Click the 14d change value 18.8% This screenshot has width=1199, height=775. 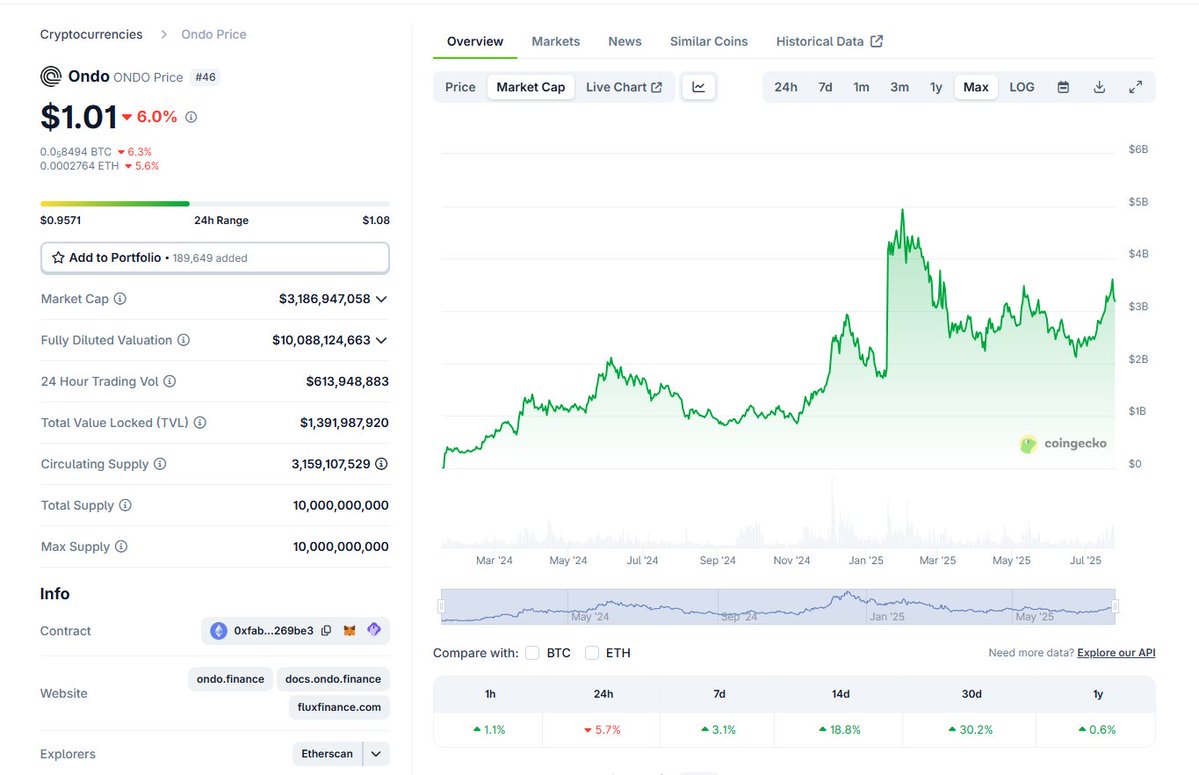[x=840, y=730]
